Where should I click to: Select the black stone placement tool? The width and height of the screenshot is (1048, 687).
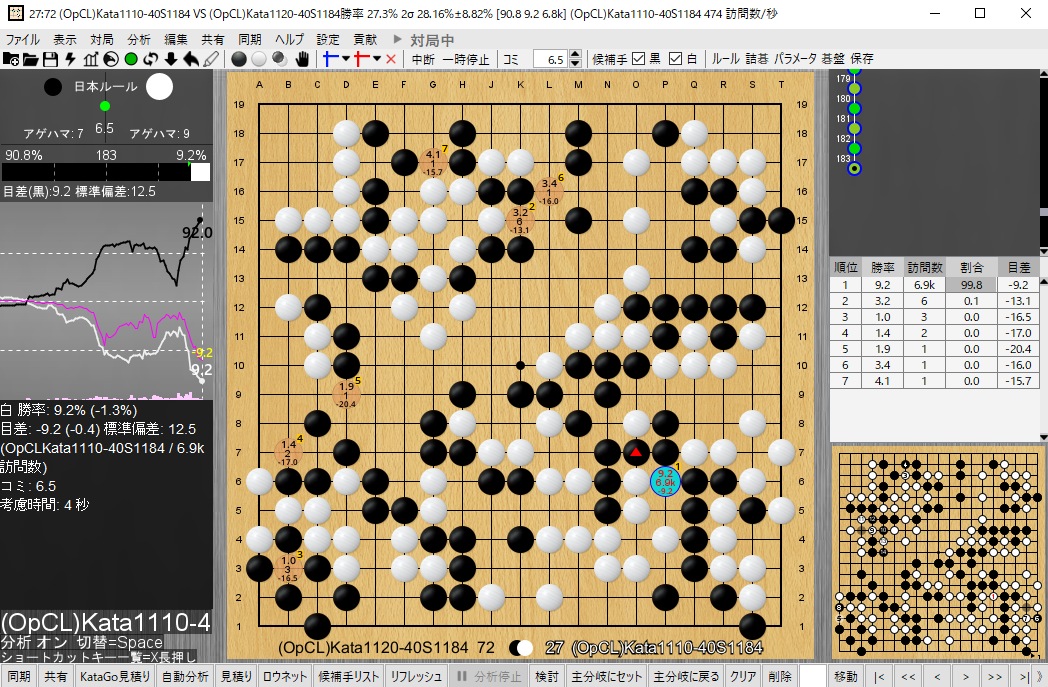pos(239,59)
